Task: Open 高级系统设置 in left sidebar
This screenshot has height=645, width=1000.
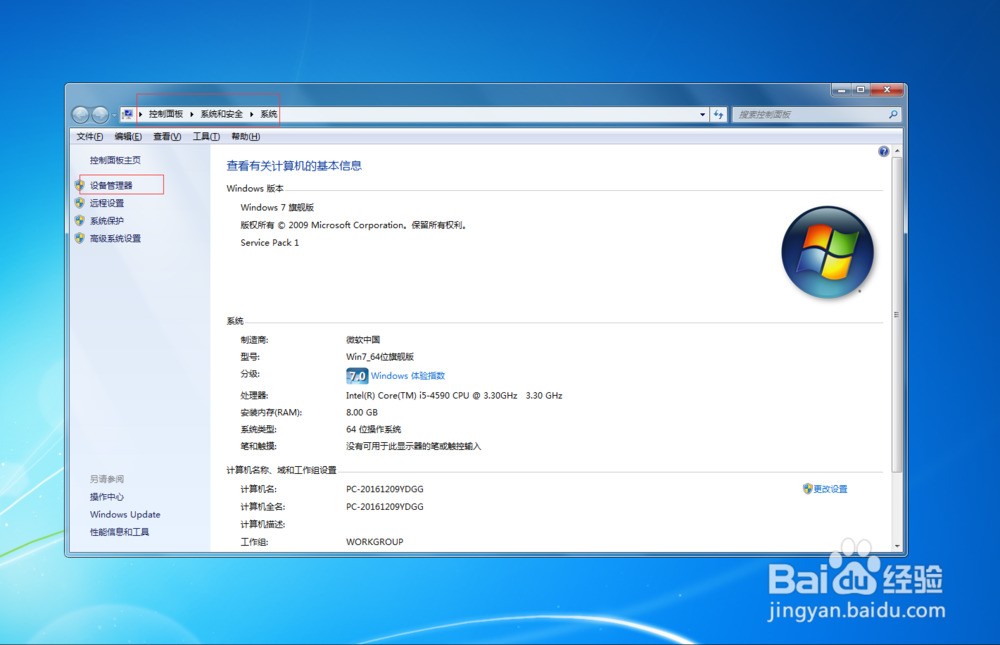Action: point(115,239)
